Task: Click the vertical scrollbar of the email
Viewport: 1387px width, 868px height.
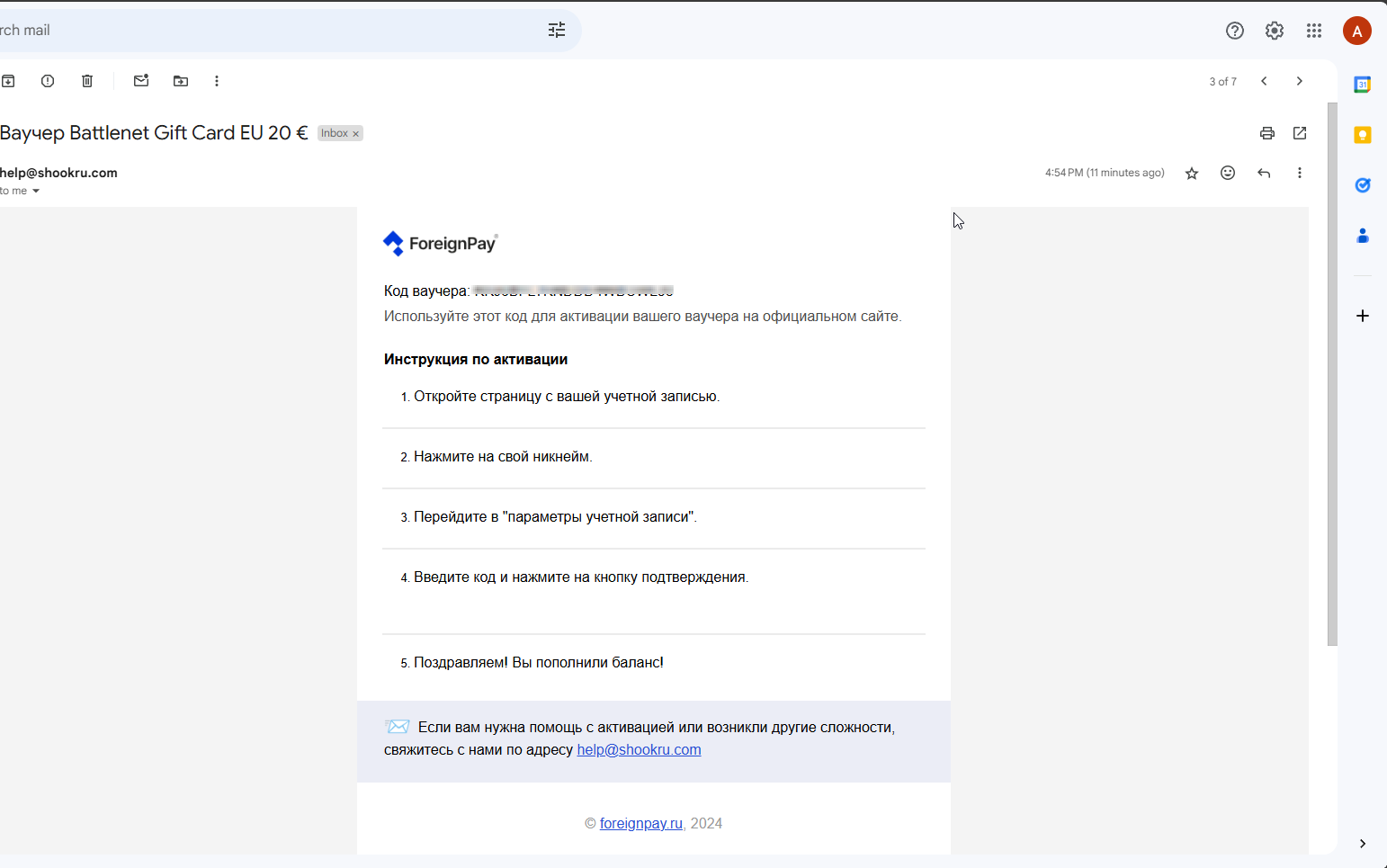Action: (x=1332, y=373)
